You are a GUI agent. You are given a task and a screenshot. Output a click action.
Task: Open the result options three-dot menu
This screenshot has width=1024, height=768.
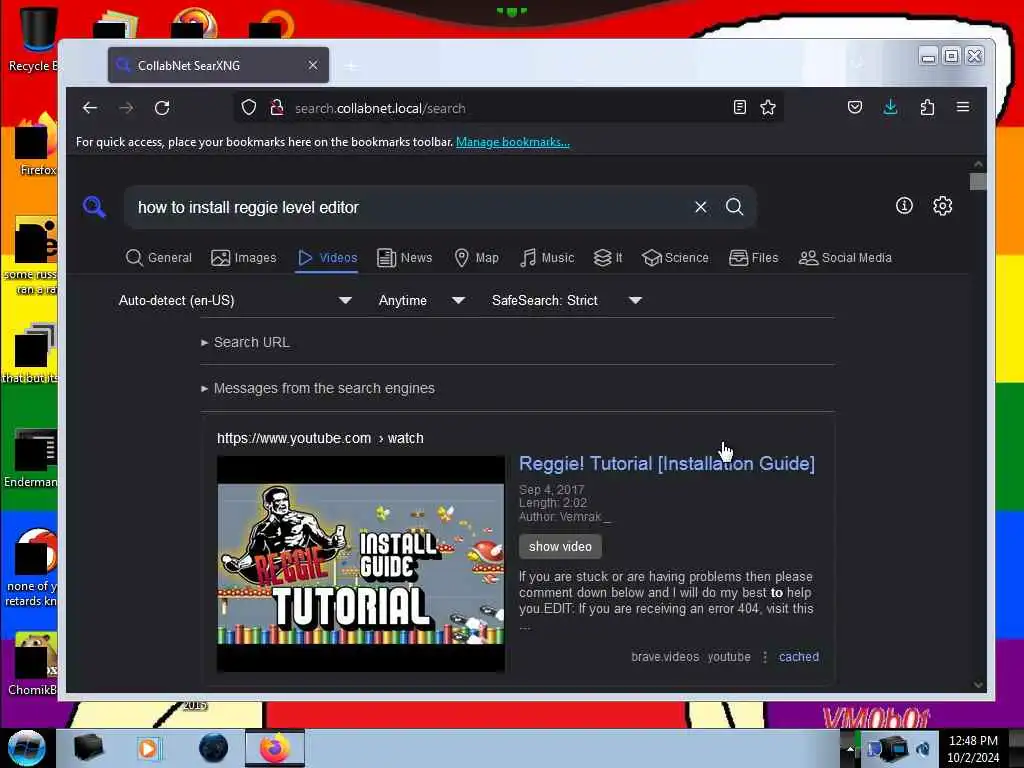click(765, 657)
